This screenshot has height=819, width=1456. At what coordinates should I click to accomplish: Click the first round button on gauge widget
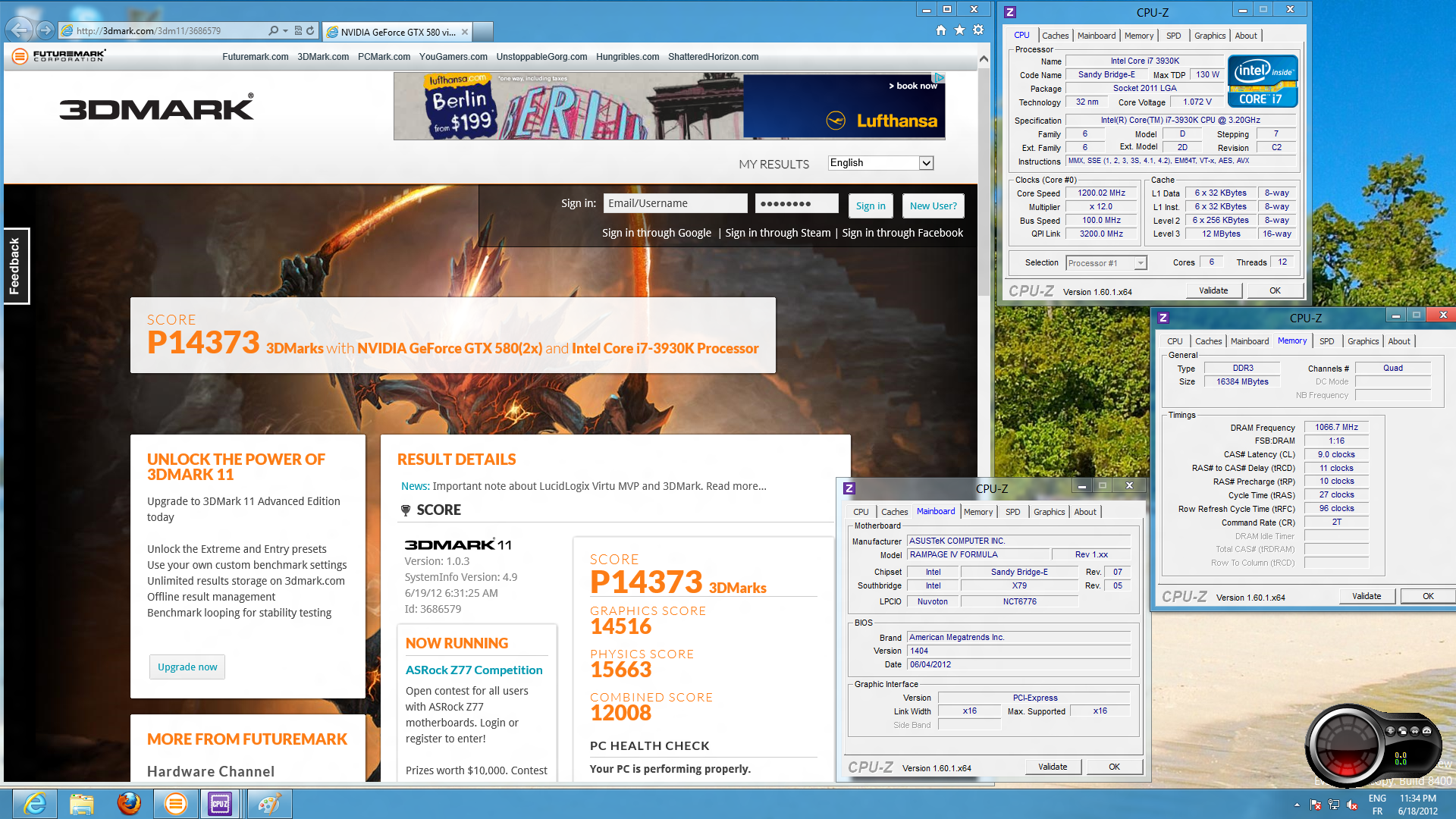(1390, 731)
